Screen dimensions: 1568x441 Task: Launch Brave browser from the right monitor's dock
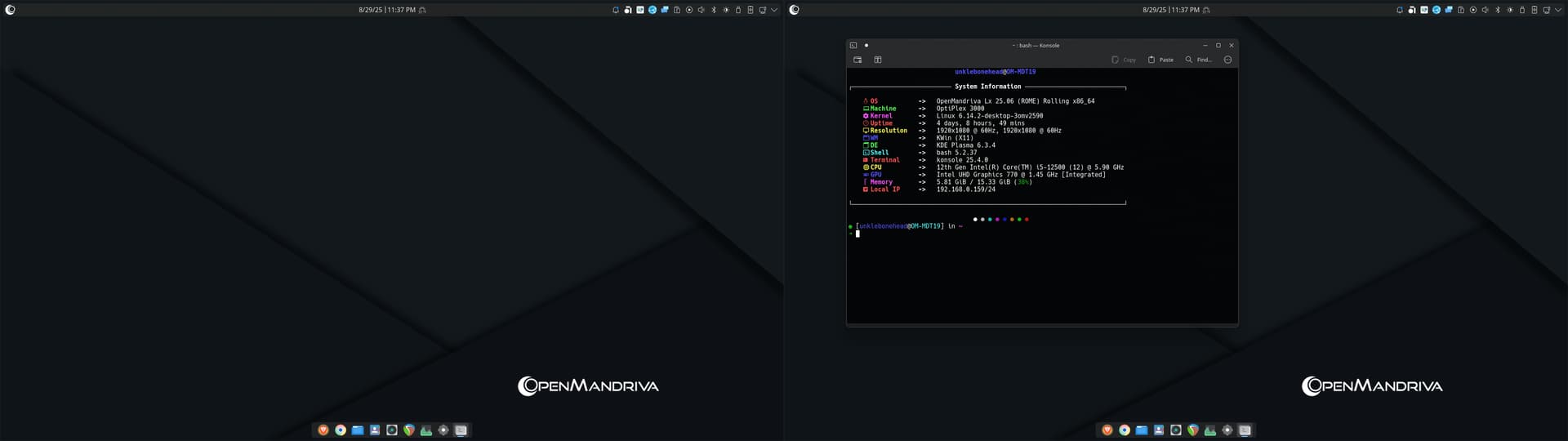point(1107,430)
